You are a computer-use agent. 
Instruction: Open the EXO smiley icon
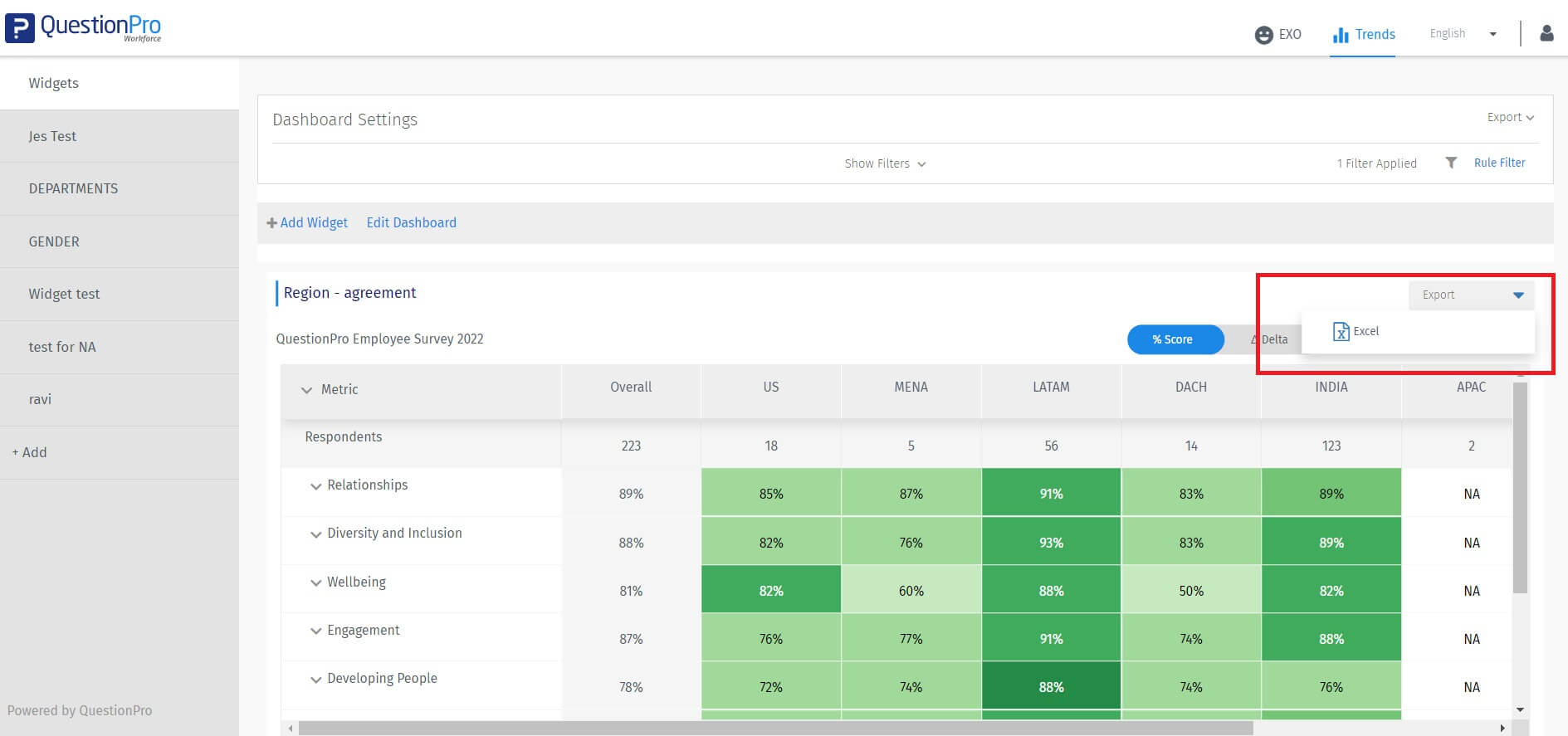click(x=1263, y=35)
